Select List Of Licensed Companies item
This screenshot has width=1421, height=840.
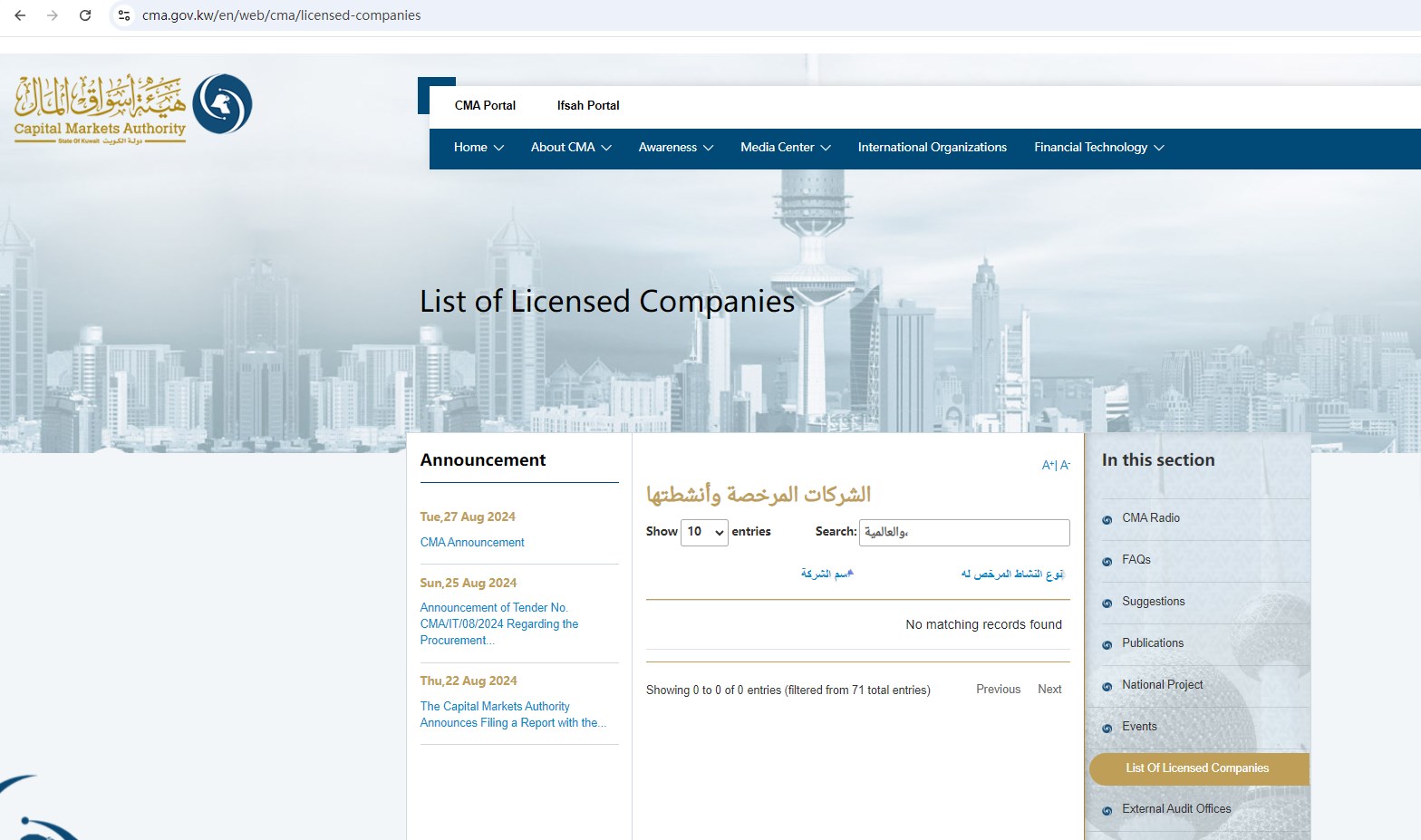1199,768
